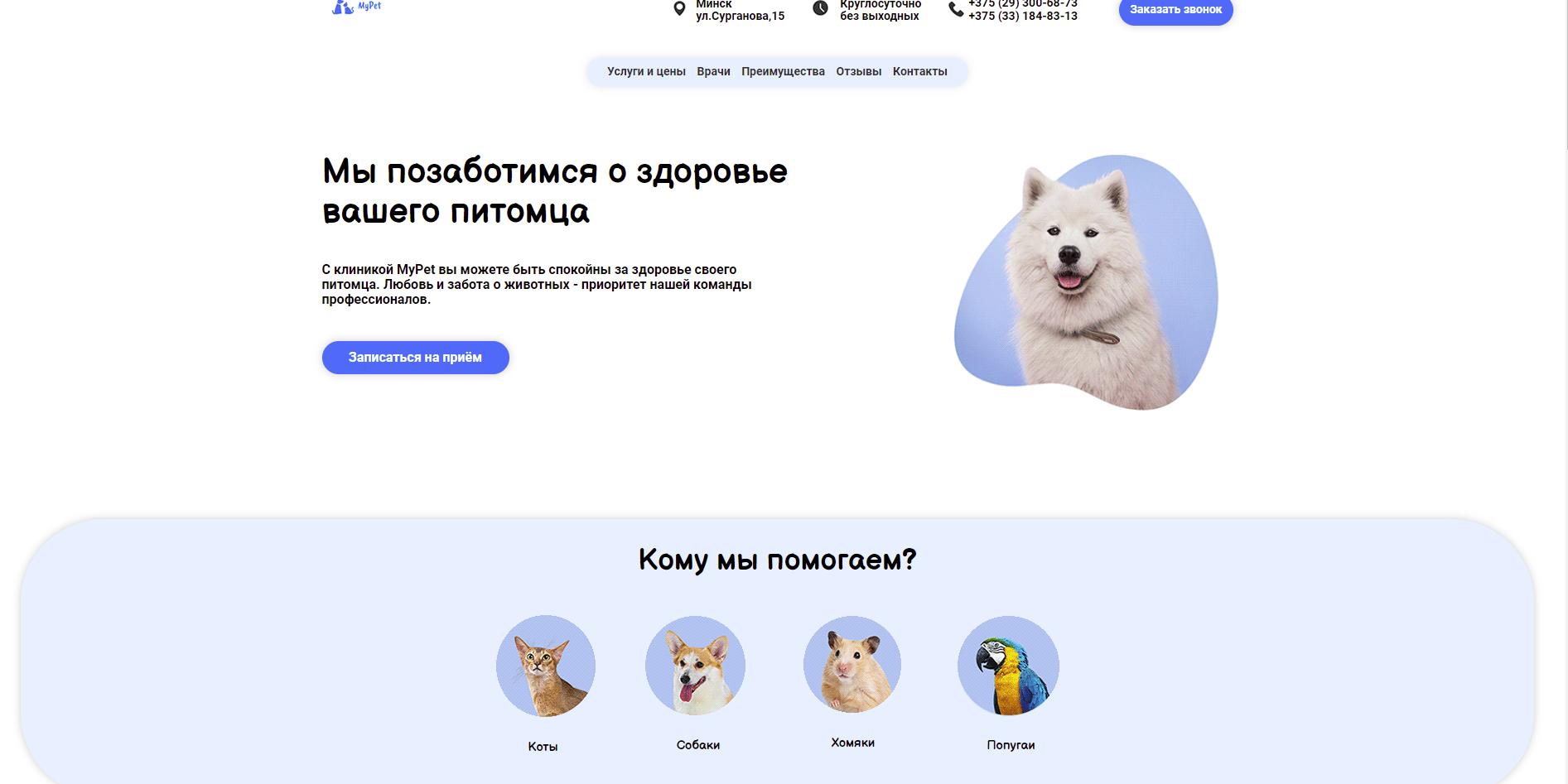The height and width of the screenshot is (784, 1568).
Task: Select the parrot image circle
Action: pyautogui.click(x=1008, y=666)
